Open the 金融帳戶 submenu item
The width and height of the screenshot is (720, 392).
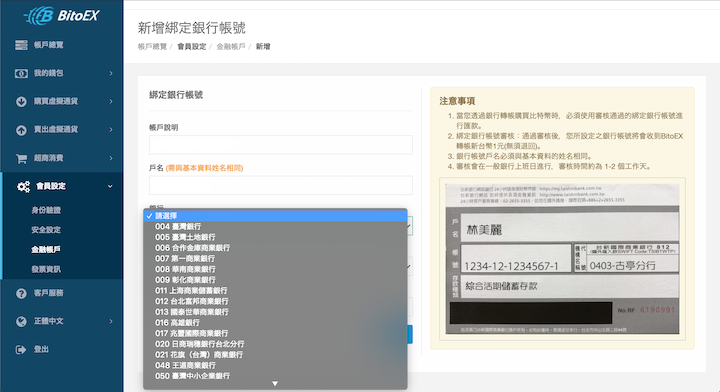[46, 250]
